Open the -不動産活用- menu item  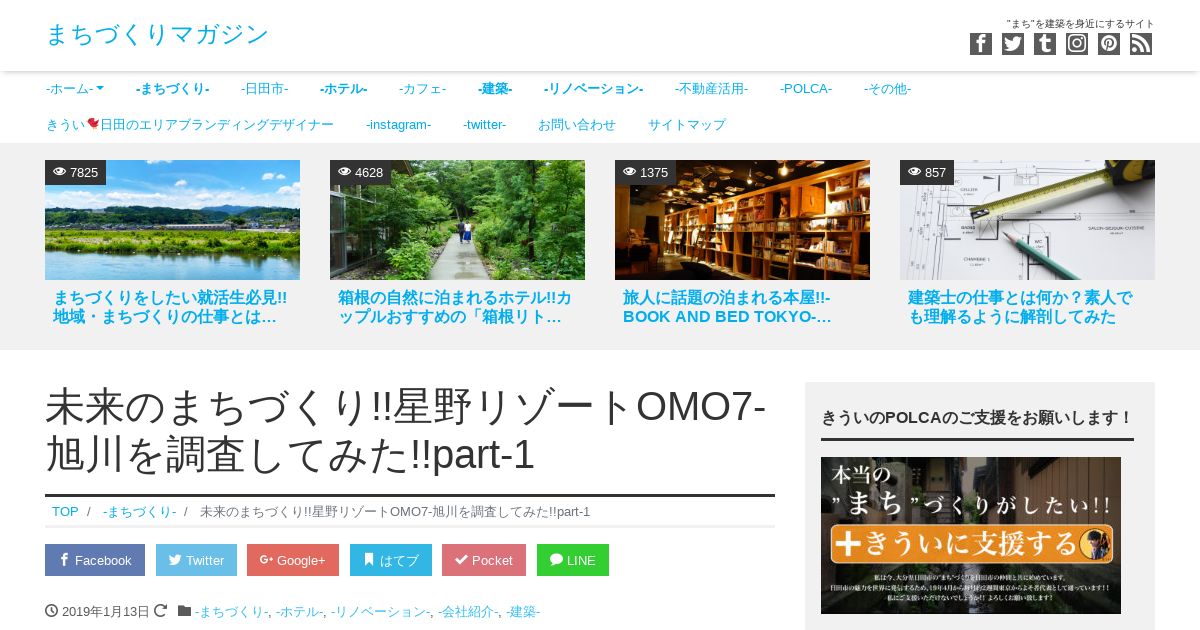tap(711, 89)
